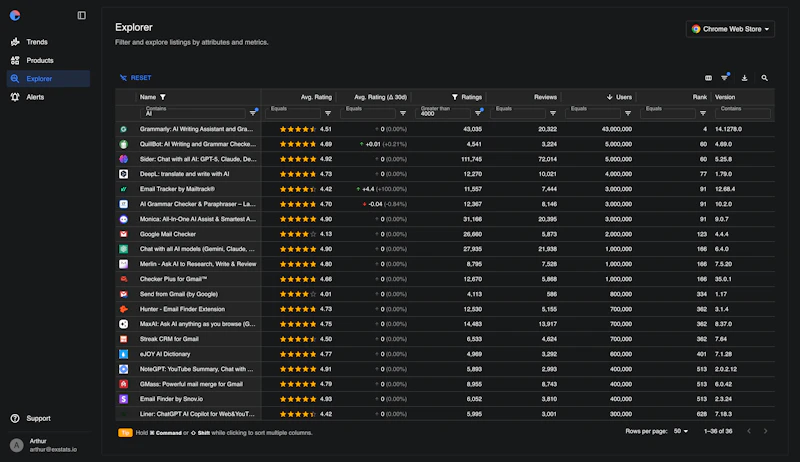
Task: Click the Email Tracker Mailtrack icon
Action: [123, 189]
